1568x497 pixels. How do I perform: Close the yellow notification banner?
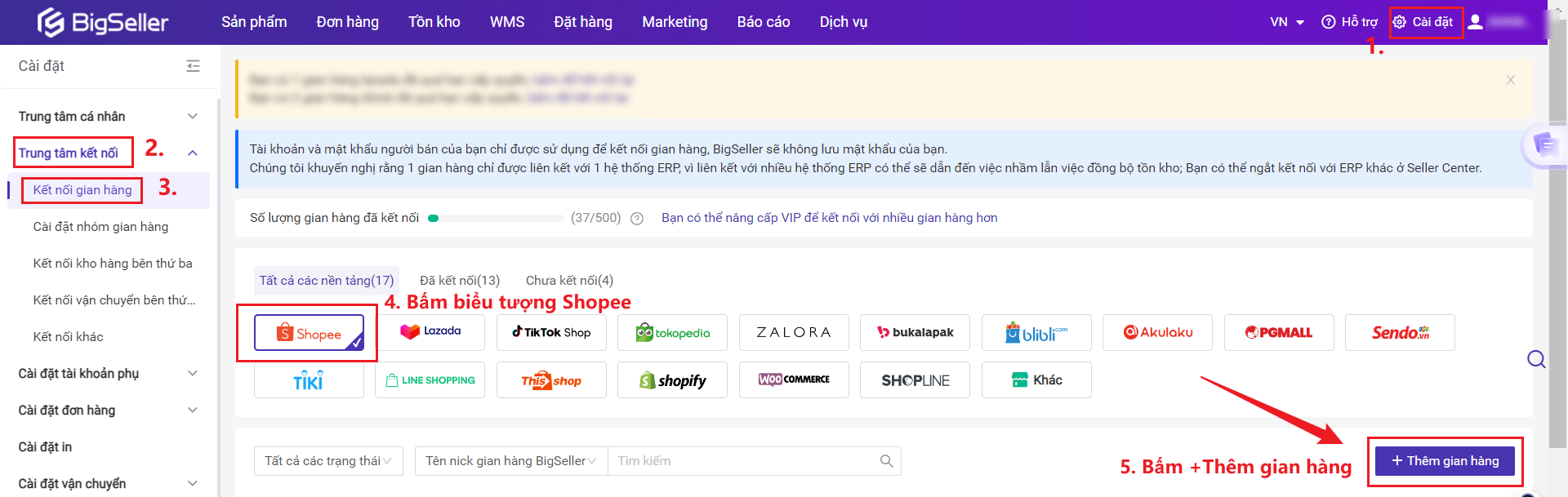(1510, 80)
